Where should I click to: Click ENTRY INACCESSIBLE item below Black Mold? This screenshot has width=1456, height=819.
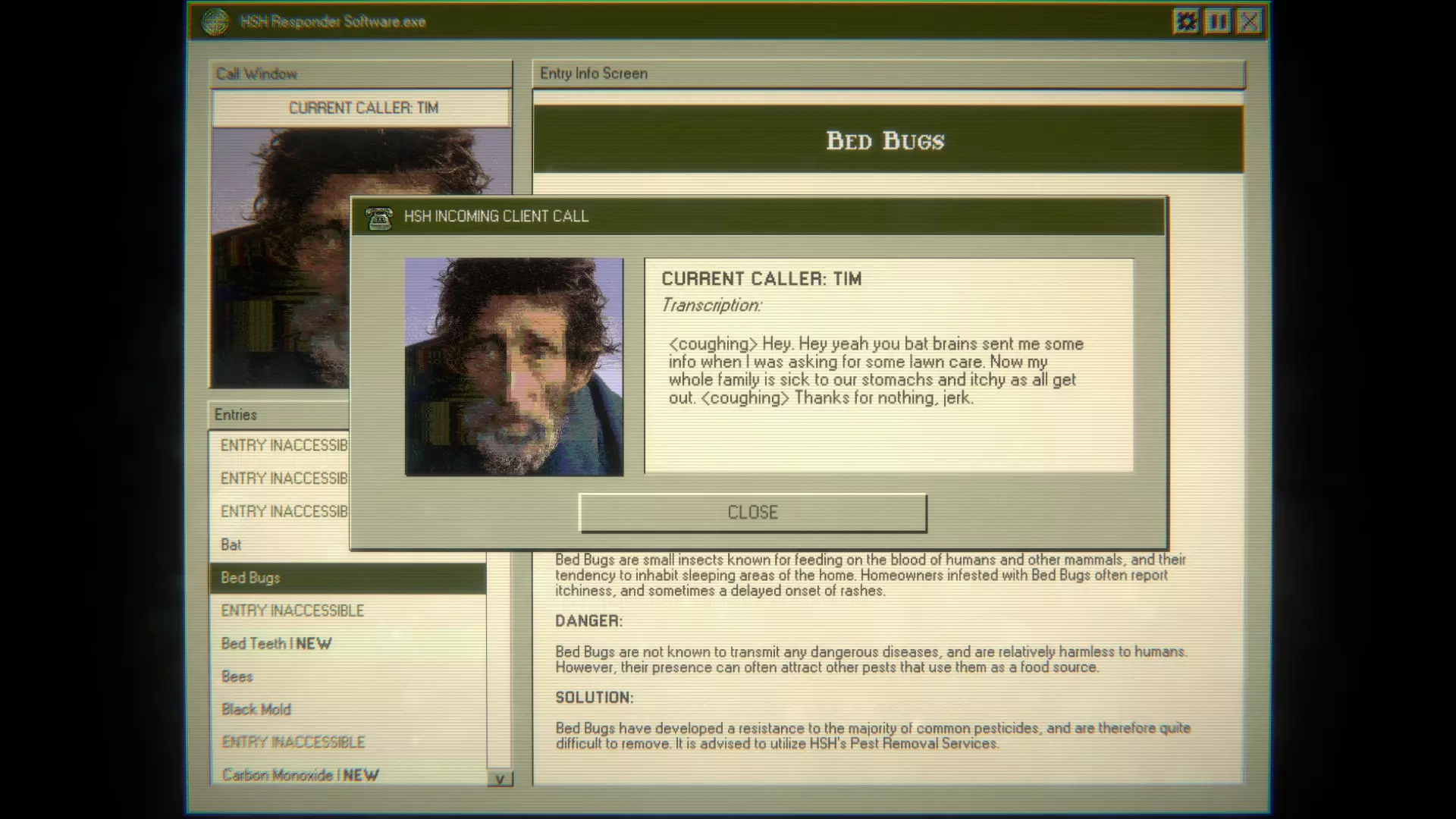tap(293, 742)
